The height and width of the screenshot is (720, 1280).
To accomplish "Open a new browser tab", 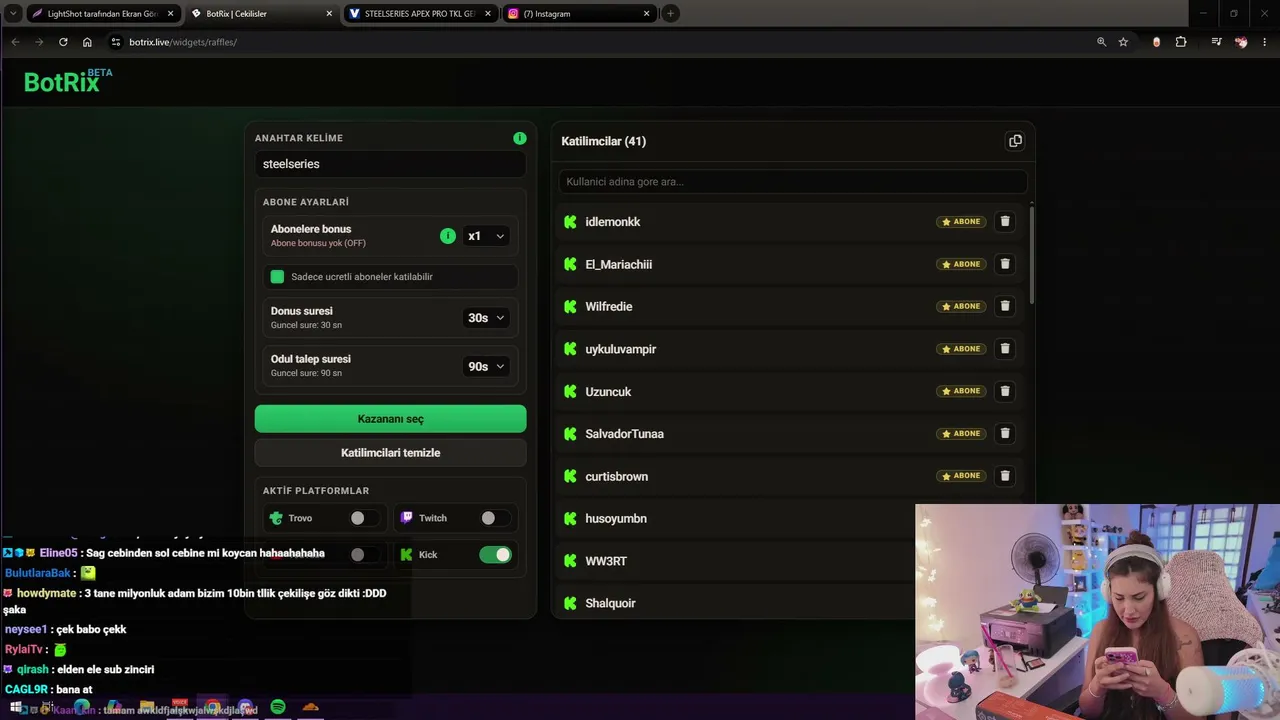I will tap(670, 14).
